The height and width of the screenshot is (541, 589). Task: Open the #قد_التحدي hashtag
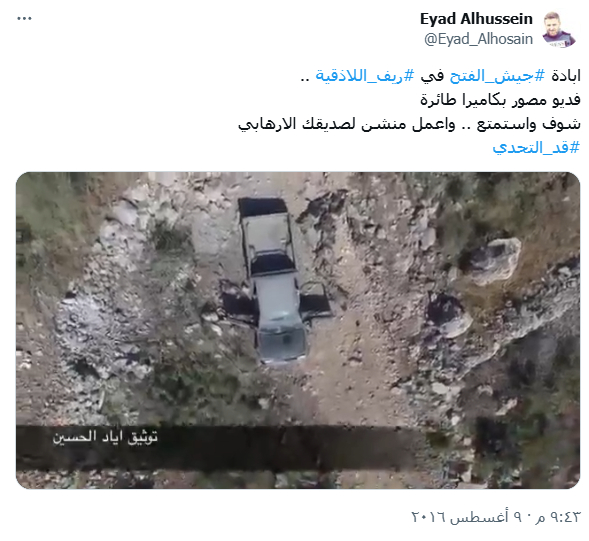click(536, 148)
